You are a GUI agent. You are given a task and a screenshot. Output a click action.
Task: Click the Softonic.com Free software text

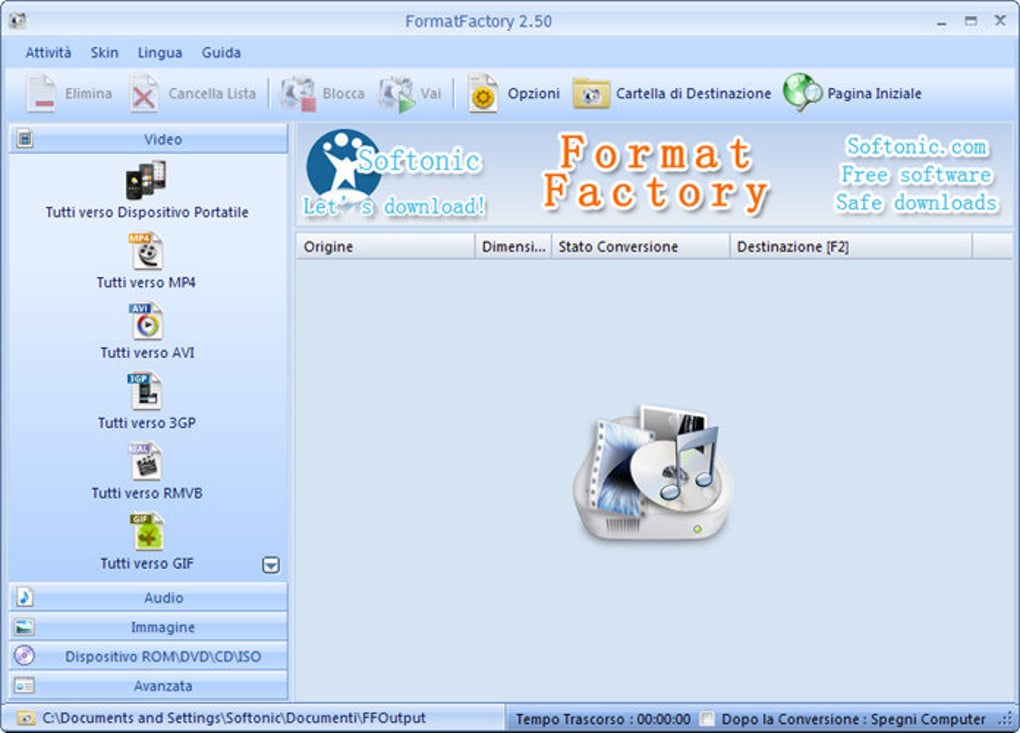point(917,174)
